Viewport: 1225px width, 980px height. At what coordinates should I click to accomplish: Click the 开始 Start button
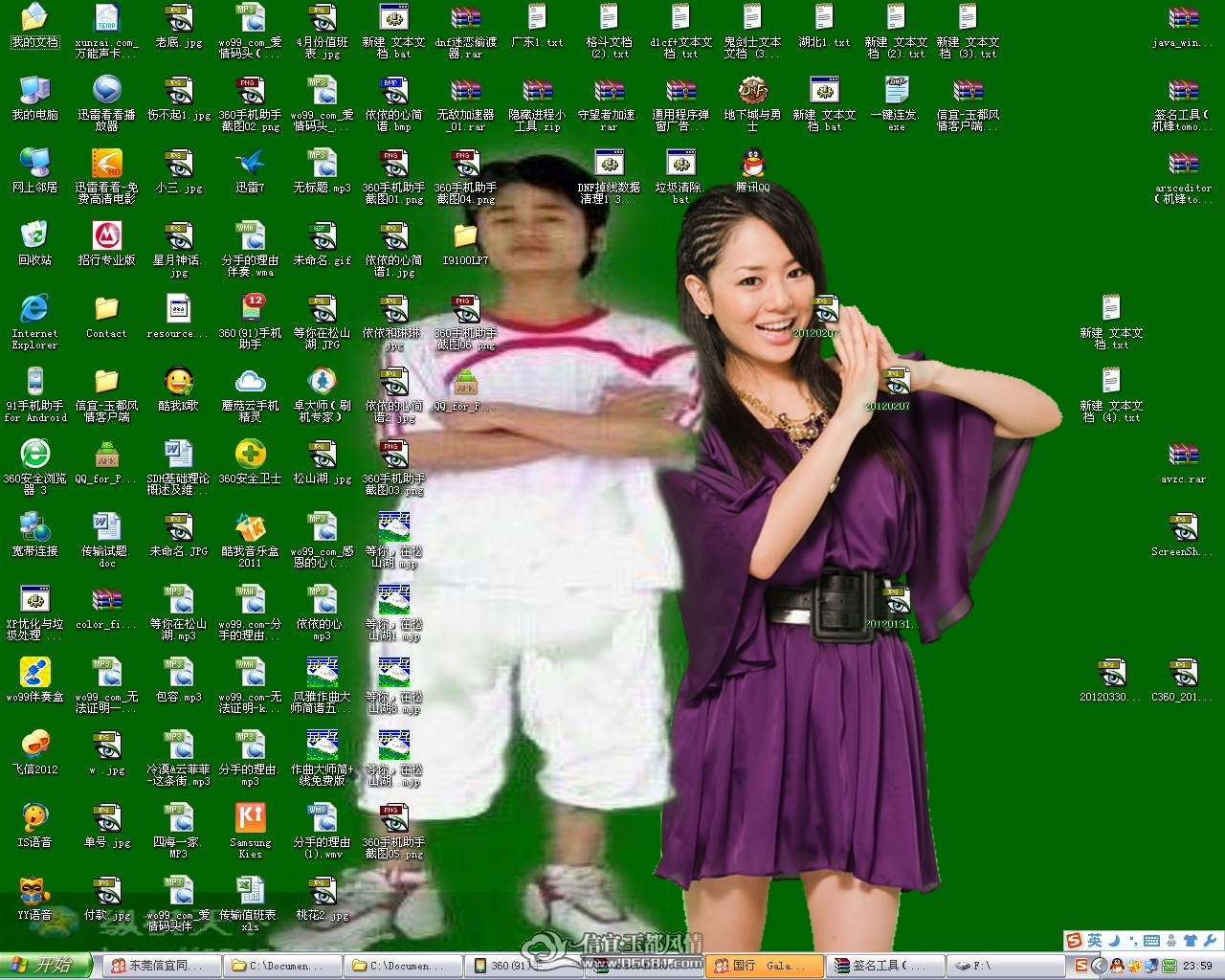point(46,966)
